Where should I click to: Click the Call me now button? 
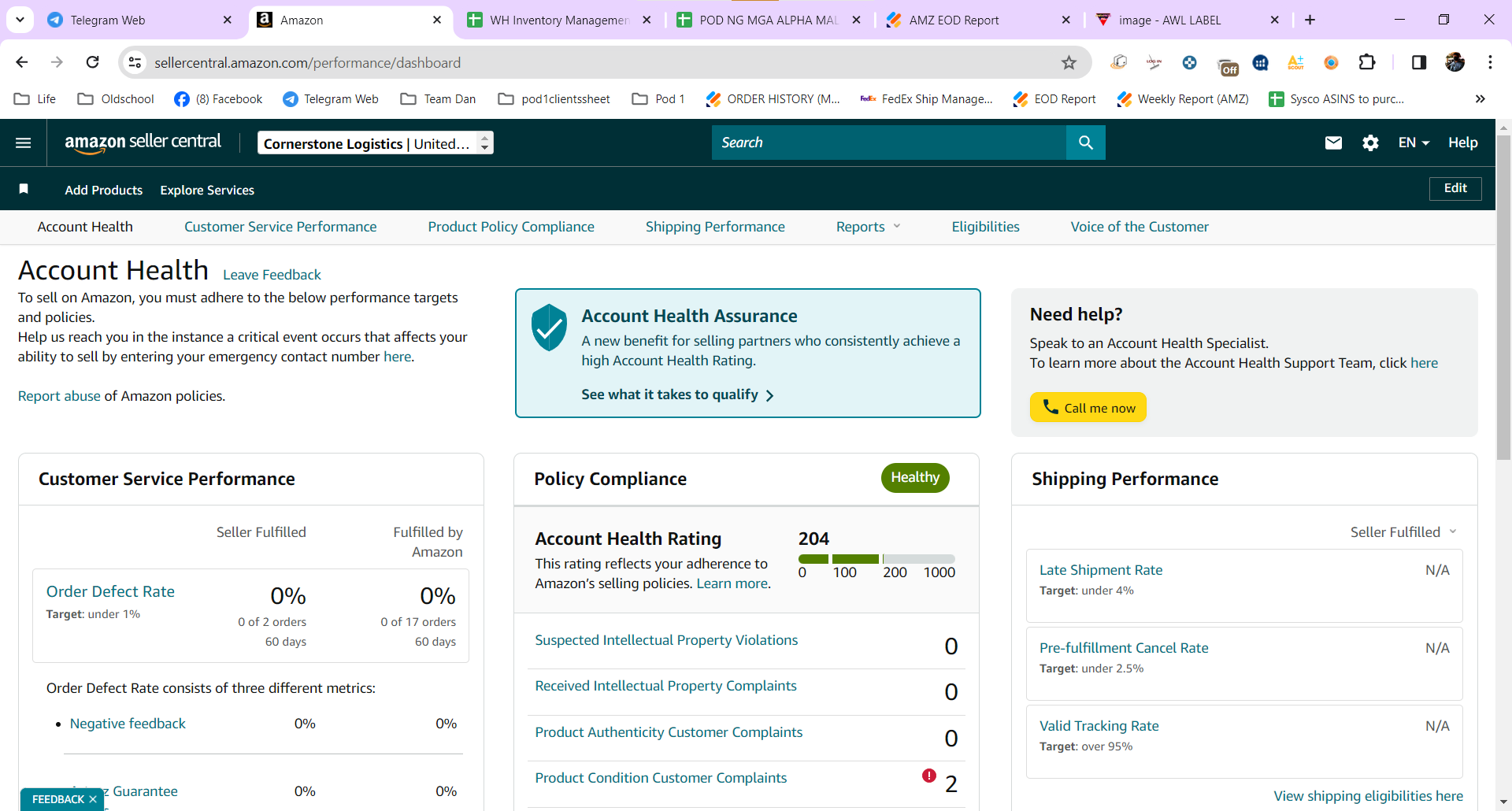pyautogui.click(x=1088, y=407)
